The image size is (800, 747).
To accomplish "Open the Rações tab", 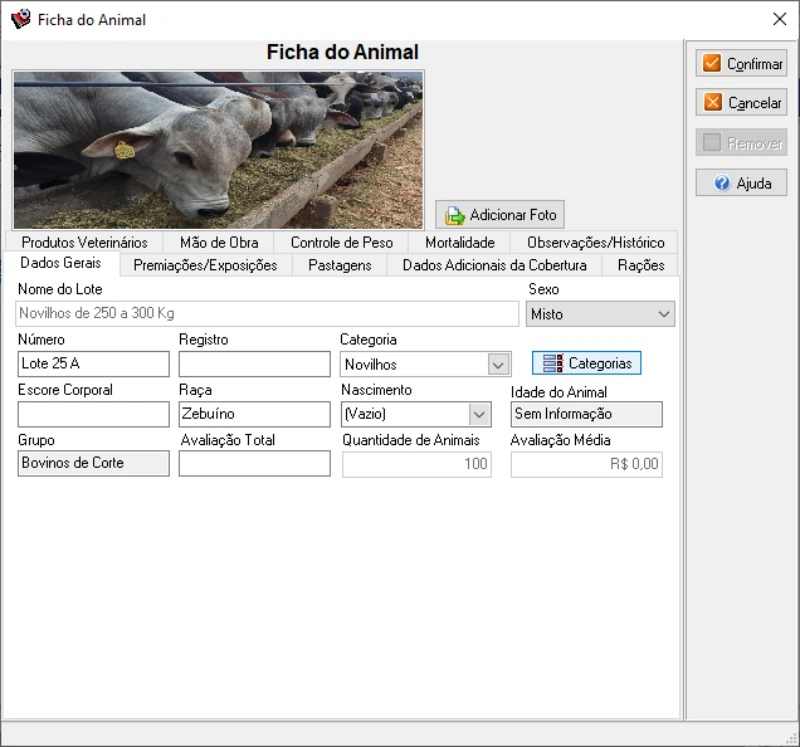I will click(x=640, y=265).
